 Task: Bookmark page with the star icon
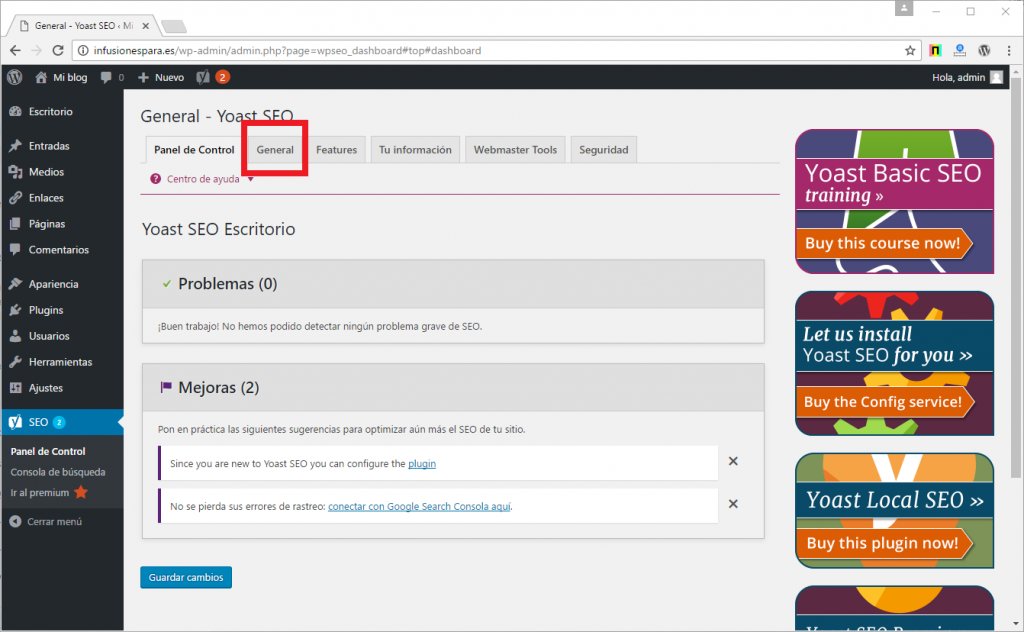[x=910, y=50]
